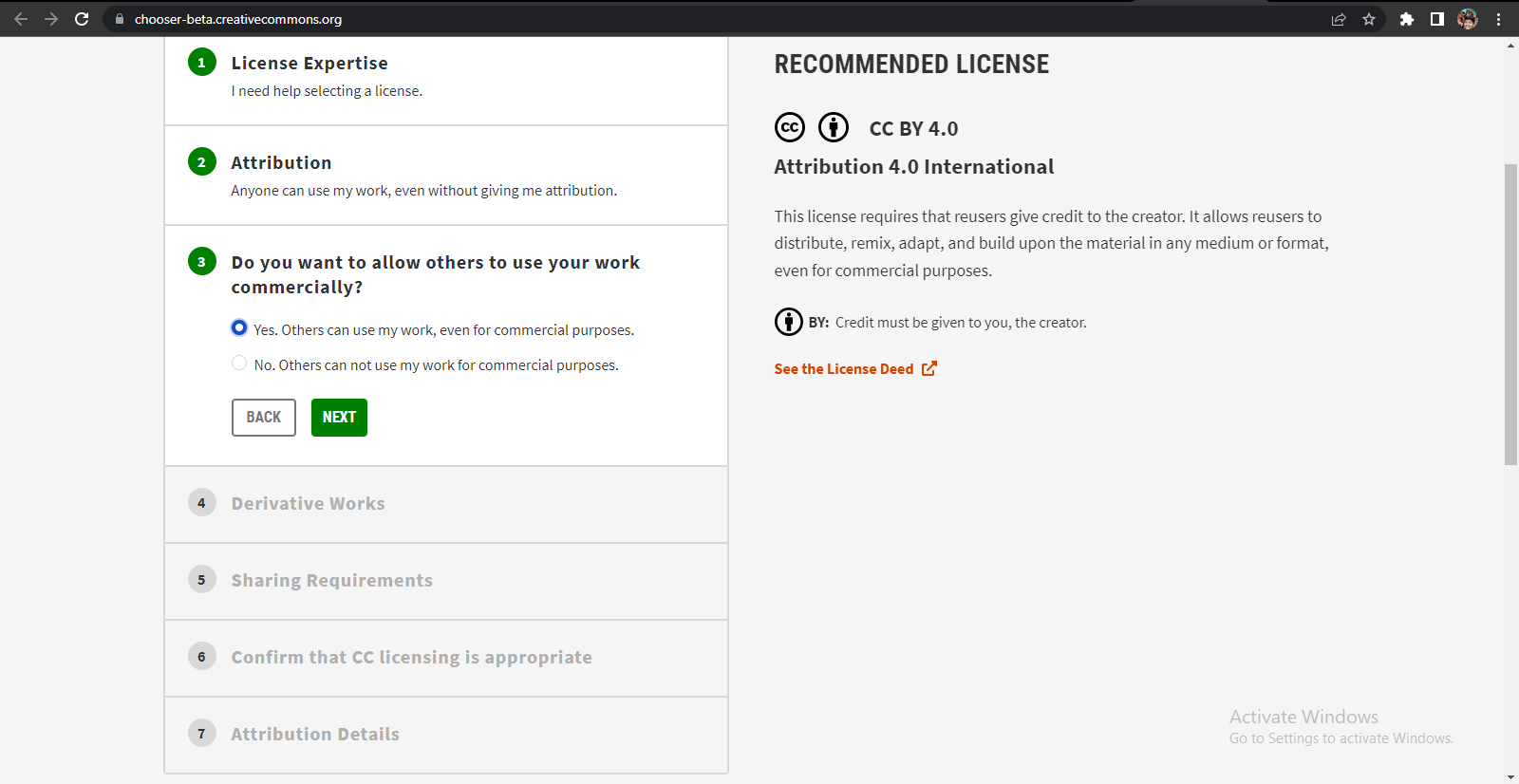Click the commercial use question heading
The height and width of the screenshot is (784, 1519).
436,274
